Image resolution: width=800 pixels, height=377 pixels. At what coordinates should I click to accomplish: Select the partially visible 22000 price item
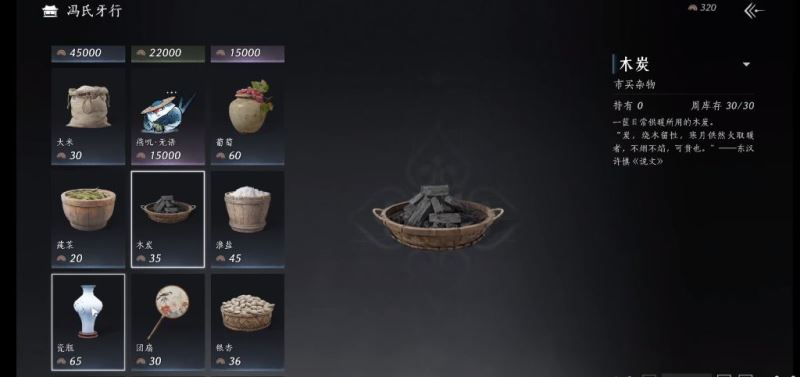tap(168, 54)
